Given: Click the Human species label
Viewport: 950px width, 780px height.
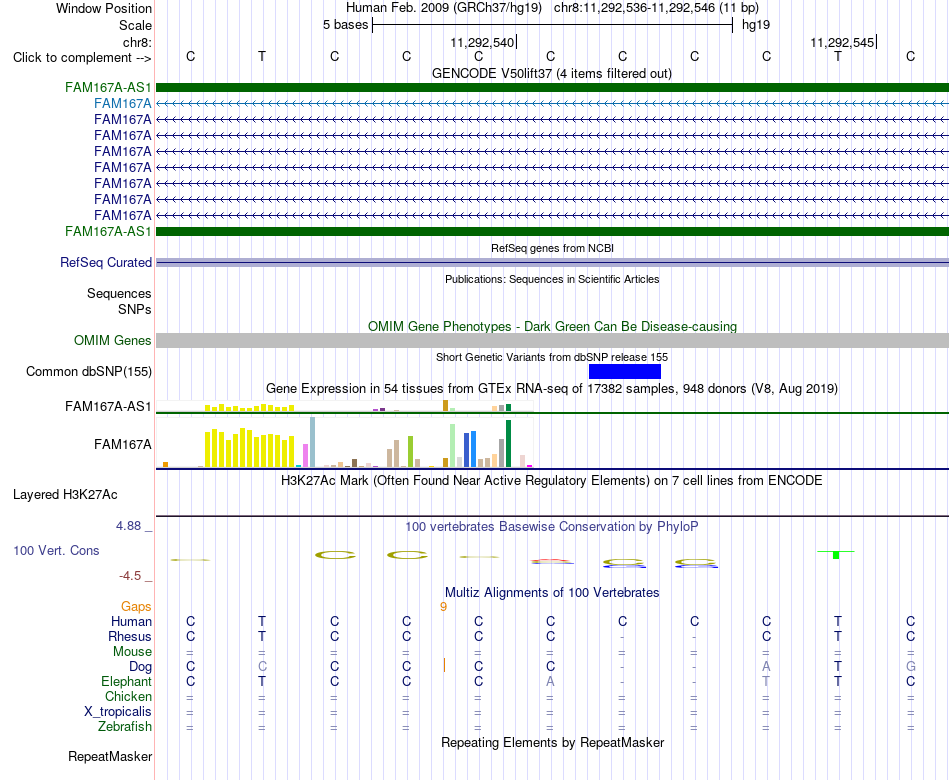Looking at the screenshot, I should (x=131, y=621).
